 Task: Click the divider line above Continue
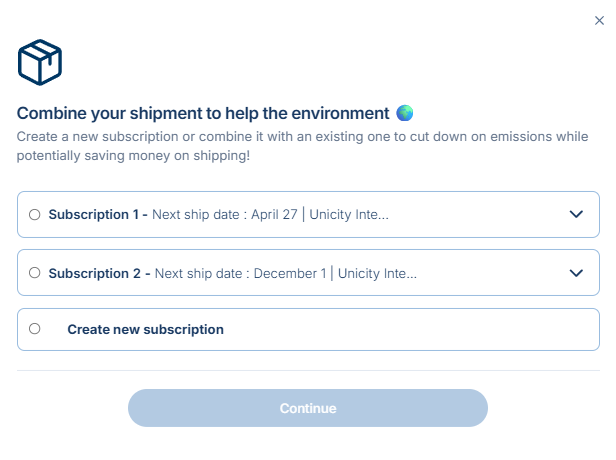point(308,370)
